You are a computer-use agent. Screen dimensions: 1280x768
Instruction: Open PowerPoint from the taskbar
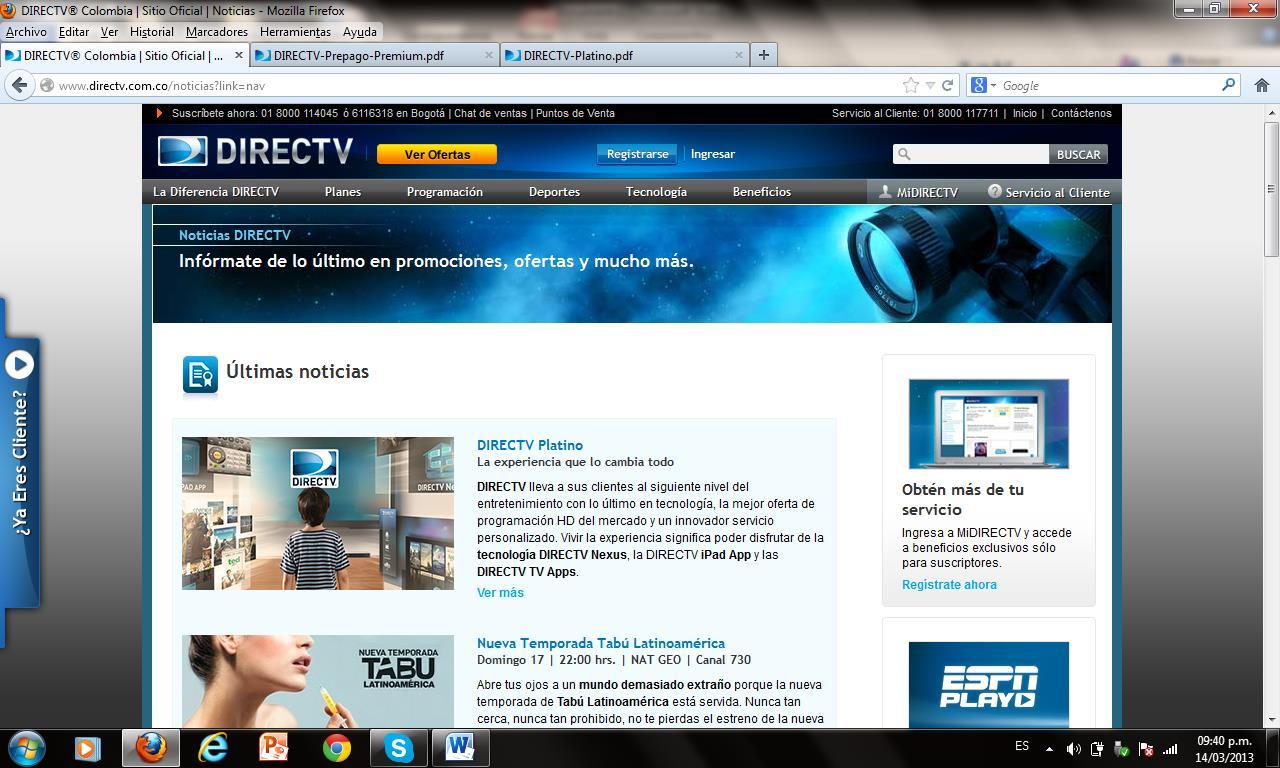273,747
